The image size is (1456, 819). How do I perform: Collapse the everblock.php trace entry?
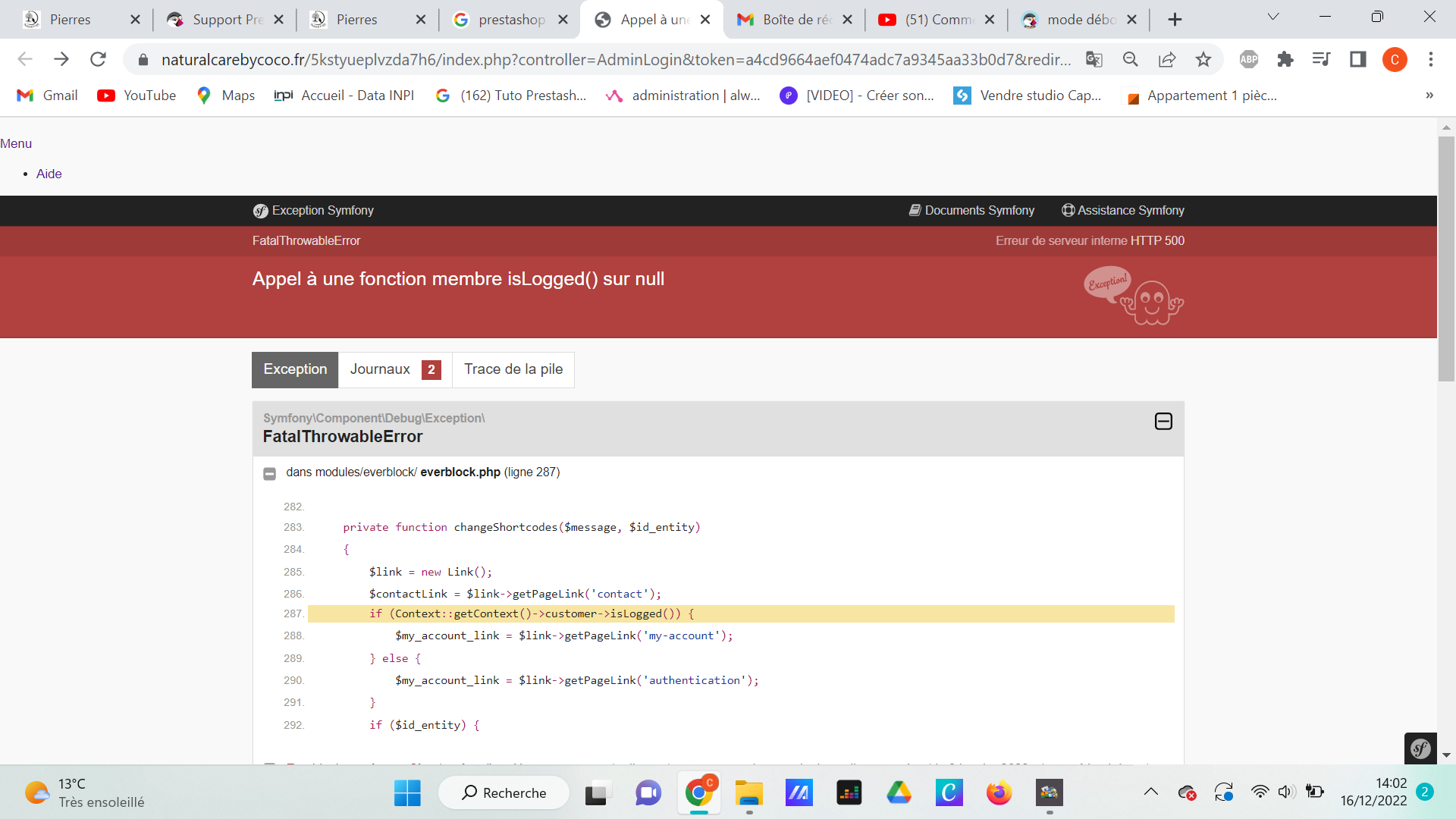(269, 474)
